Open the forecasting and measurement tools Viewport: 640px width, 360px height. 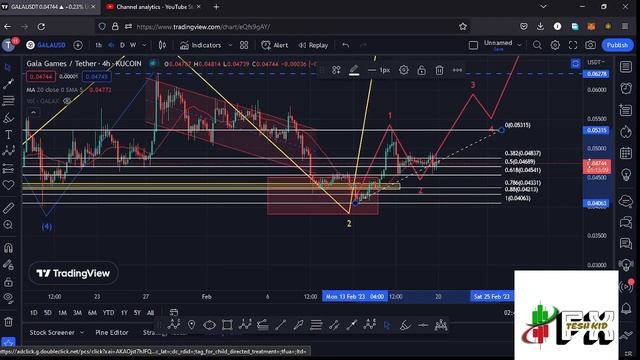click(8, 168)
